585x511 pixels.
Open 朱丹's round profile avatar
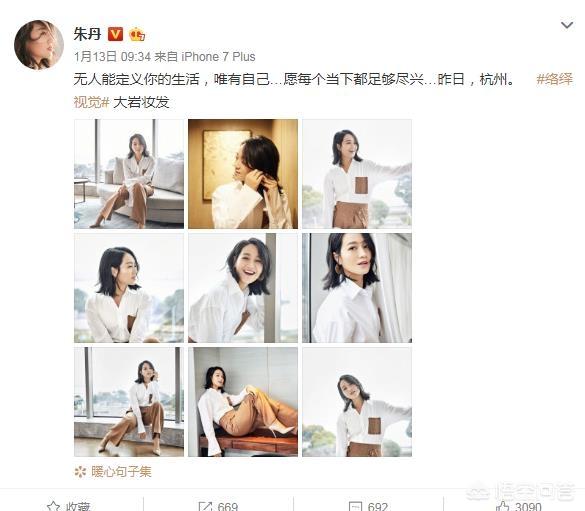tap(39, 45)
